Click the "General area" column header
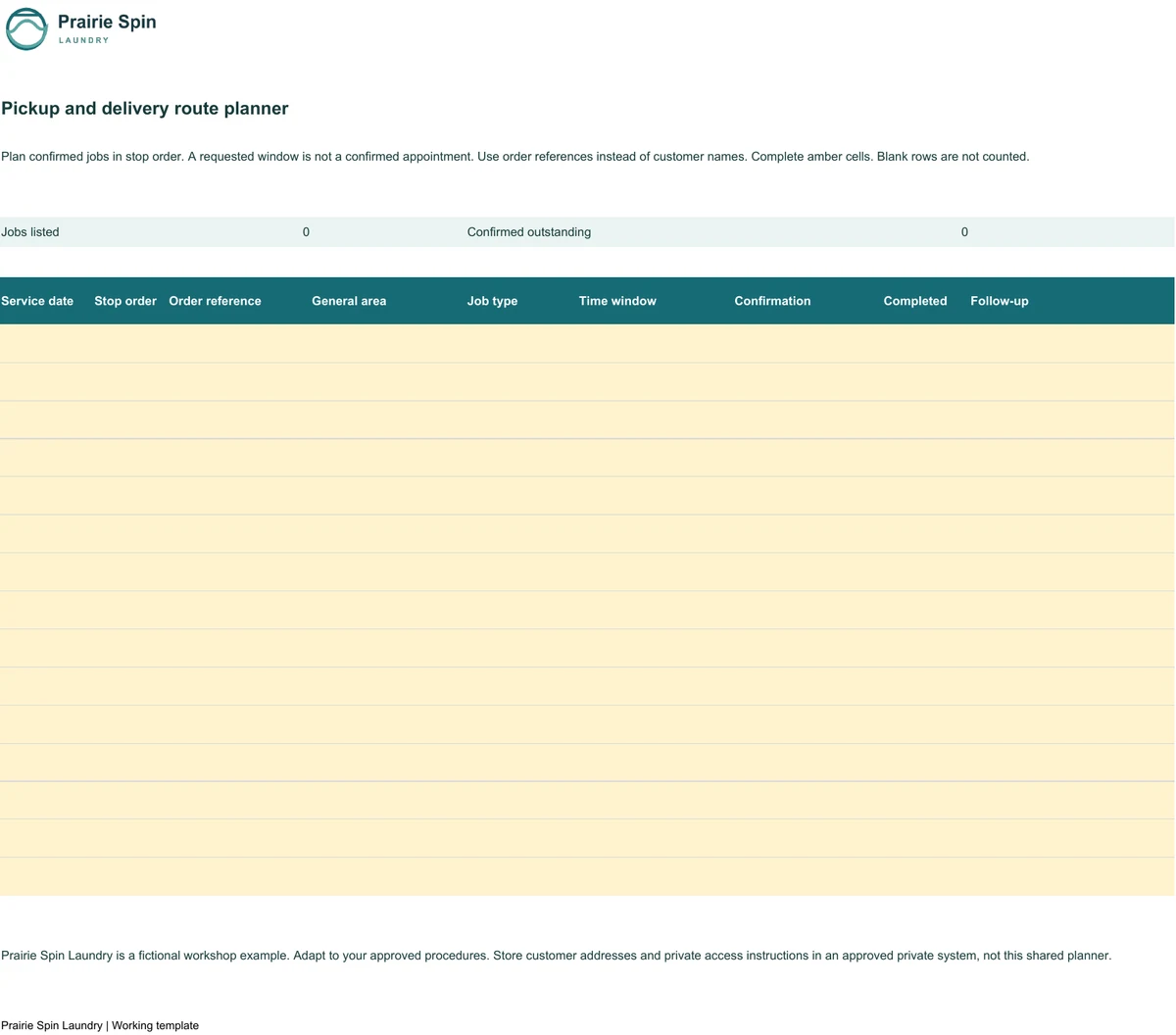This screenshot has height=1035, width=1176. click(349, 301)
